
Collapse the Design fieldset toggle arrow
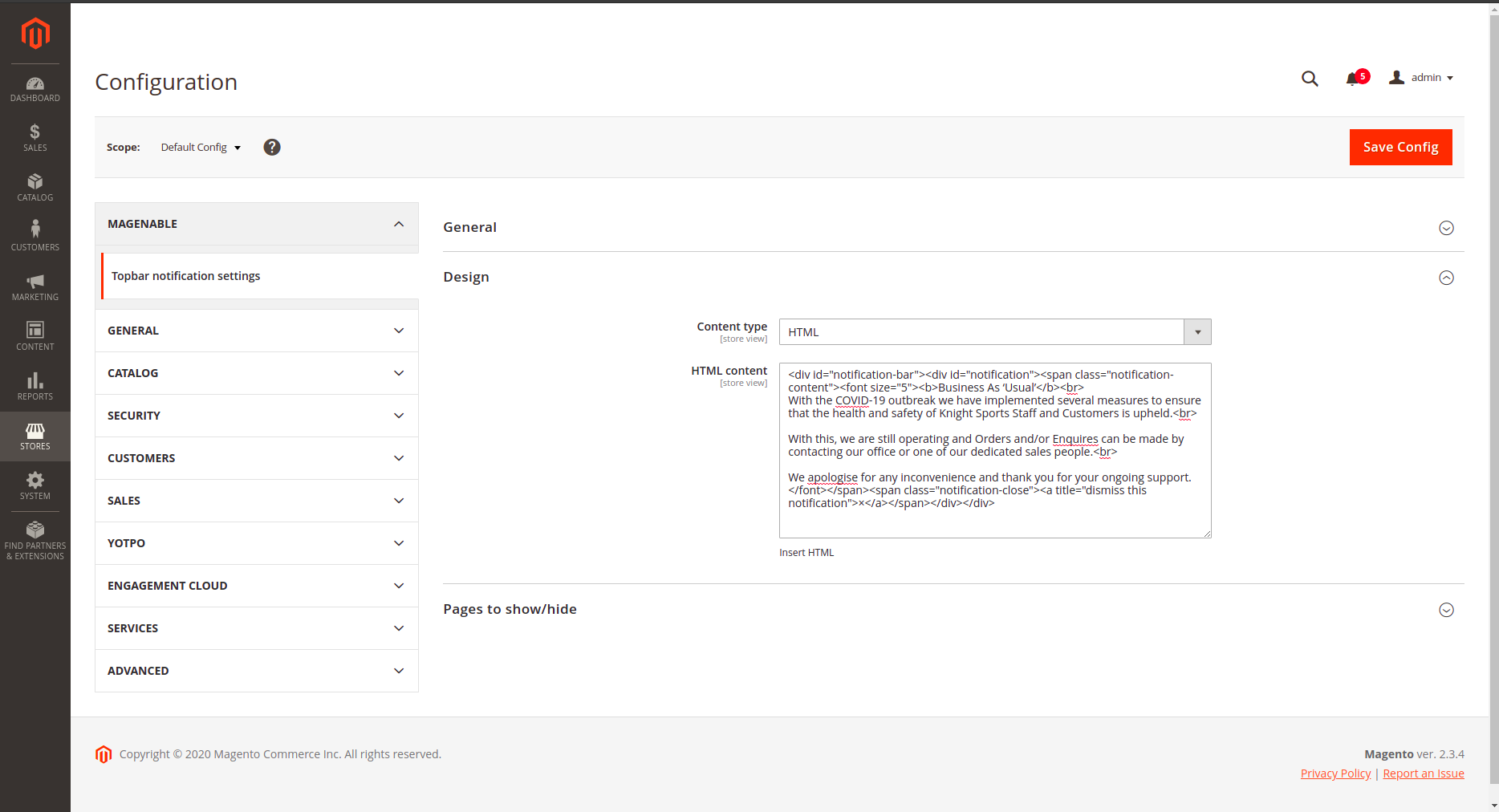(x=1446, y=278)
